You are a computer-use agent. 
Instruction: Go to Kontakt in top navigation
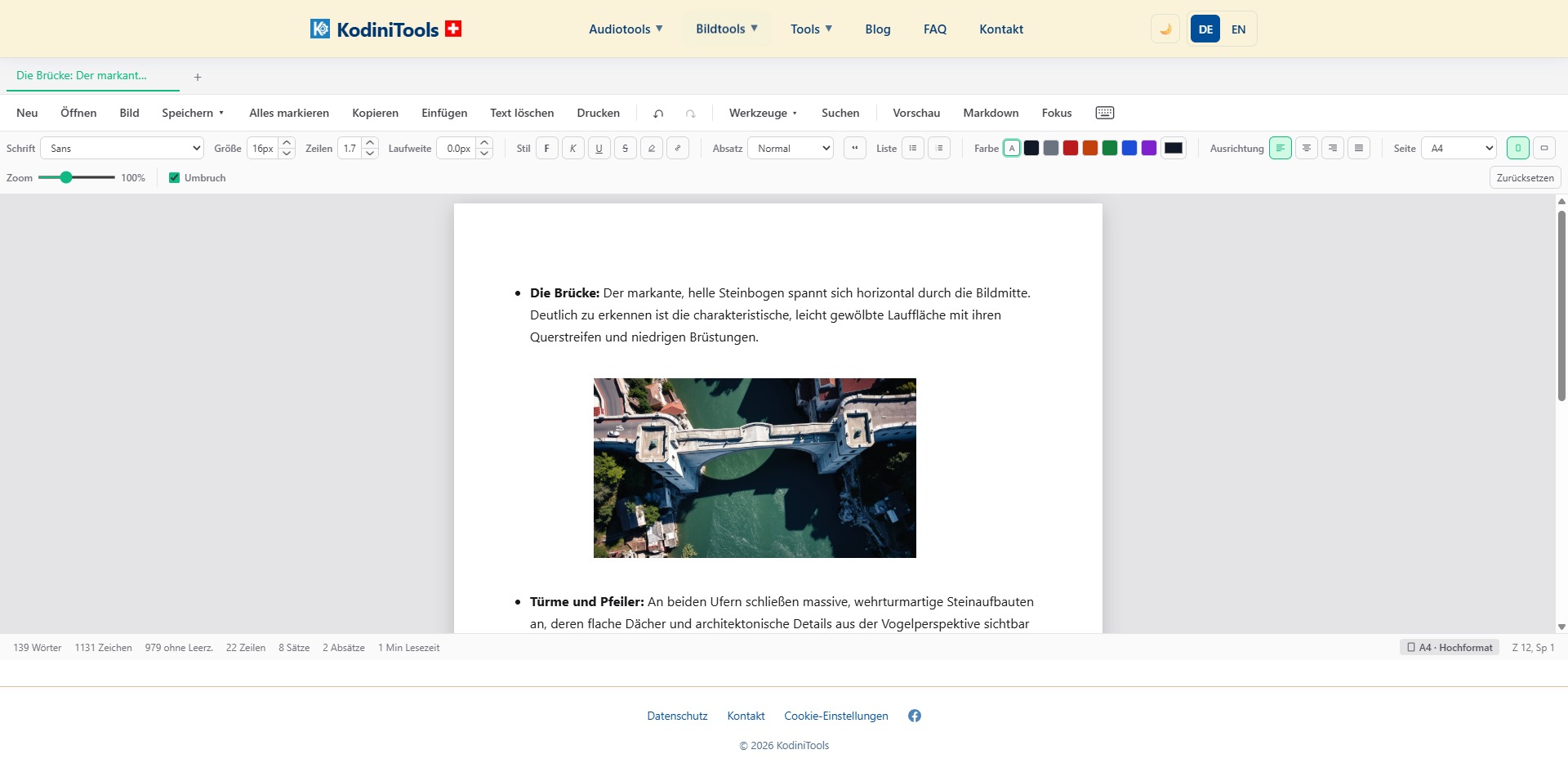click(1001, 29)
